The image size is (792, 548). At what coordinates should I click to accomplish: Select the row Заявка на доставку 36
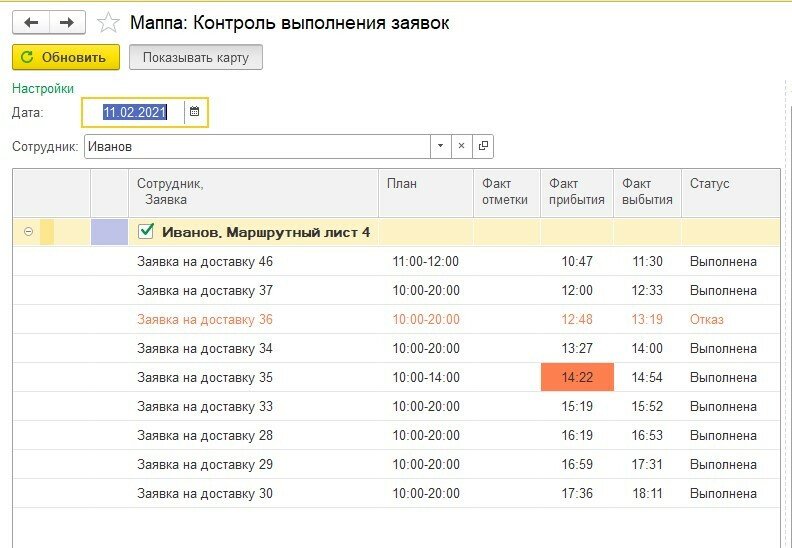pos(205,320)
